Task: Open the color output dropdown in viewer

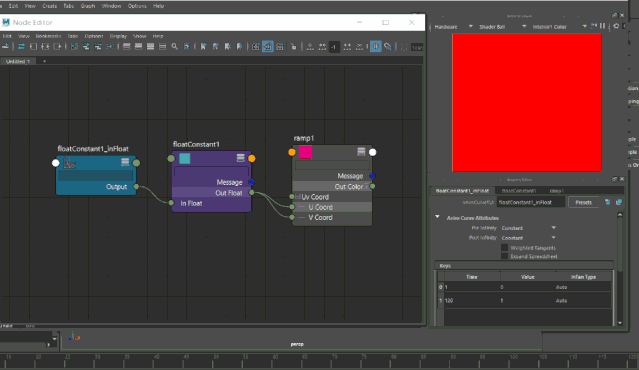Action: coord(559,26)
